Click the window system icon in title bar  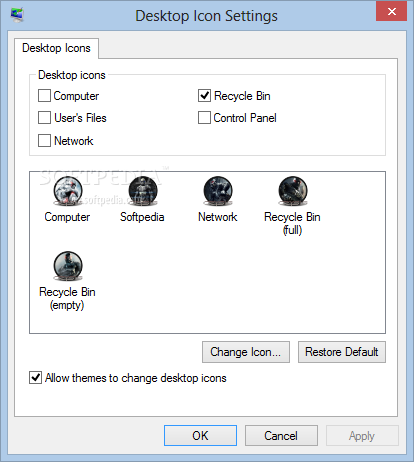pyautogui.click(x=17, y=15)
